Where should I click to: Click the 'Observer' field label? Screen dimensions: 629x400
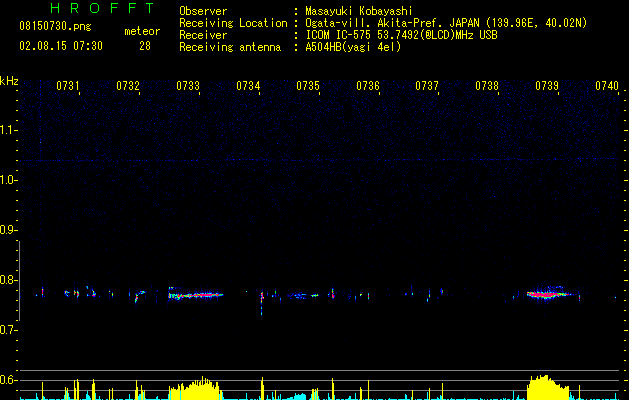(x=203, y=11)
